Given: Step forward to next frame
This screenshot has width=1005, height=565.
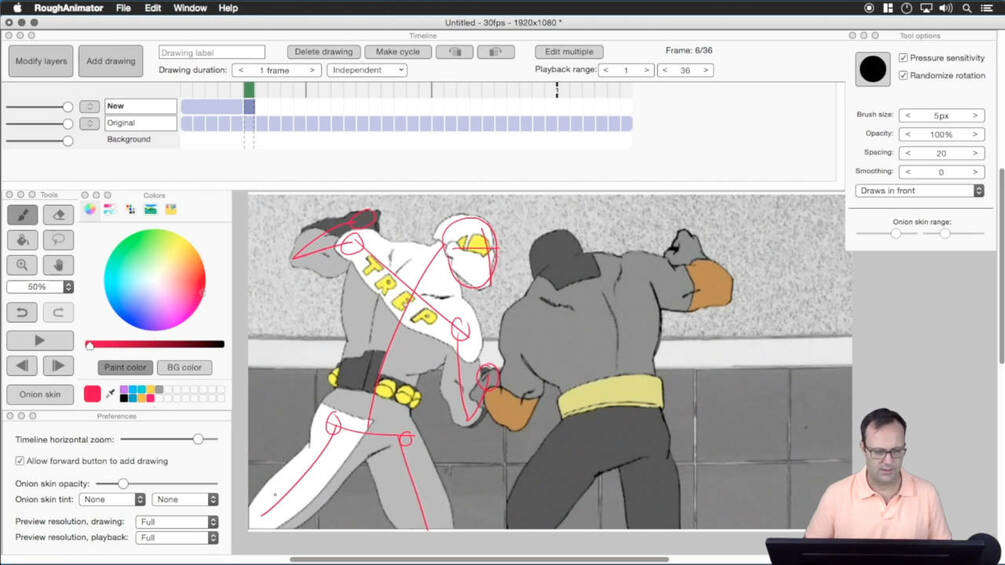Looking at the screenshot, I should pyautogui.click(x=58, y=366).
